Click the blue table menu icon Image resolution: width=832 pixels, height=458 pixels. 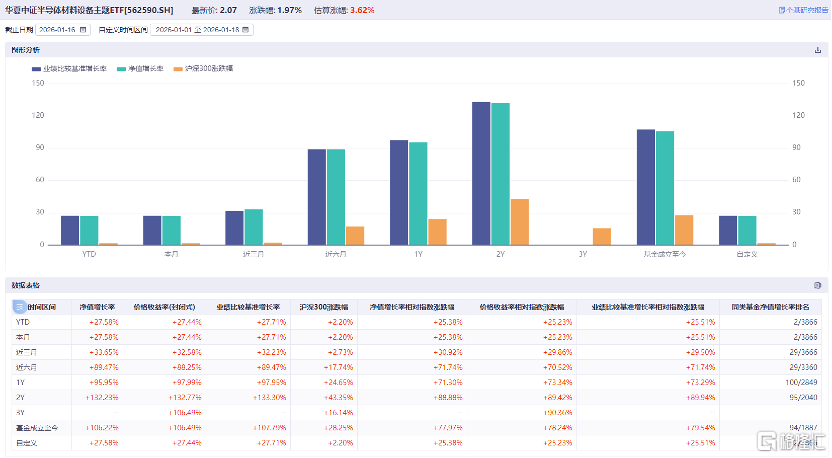[x=19, y=307]
